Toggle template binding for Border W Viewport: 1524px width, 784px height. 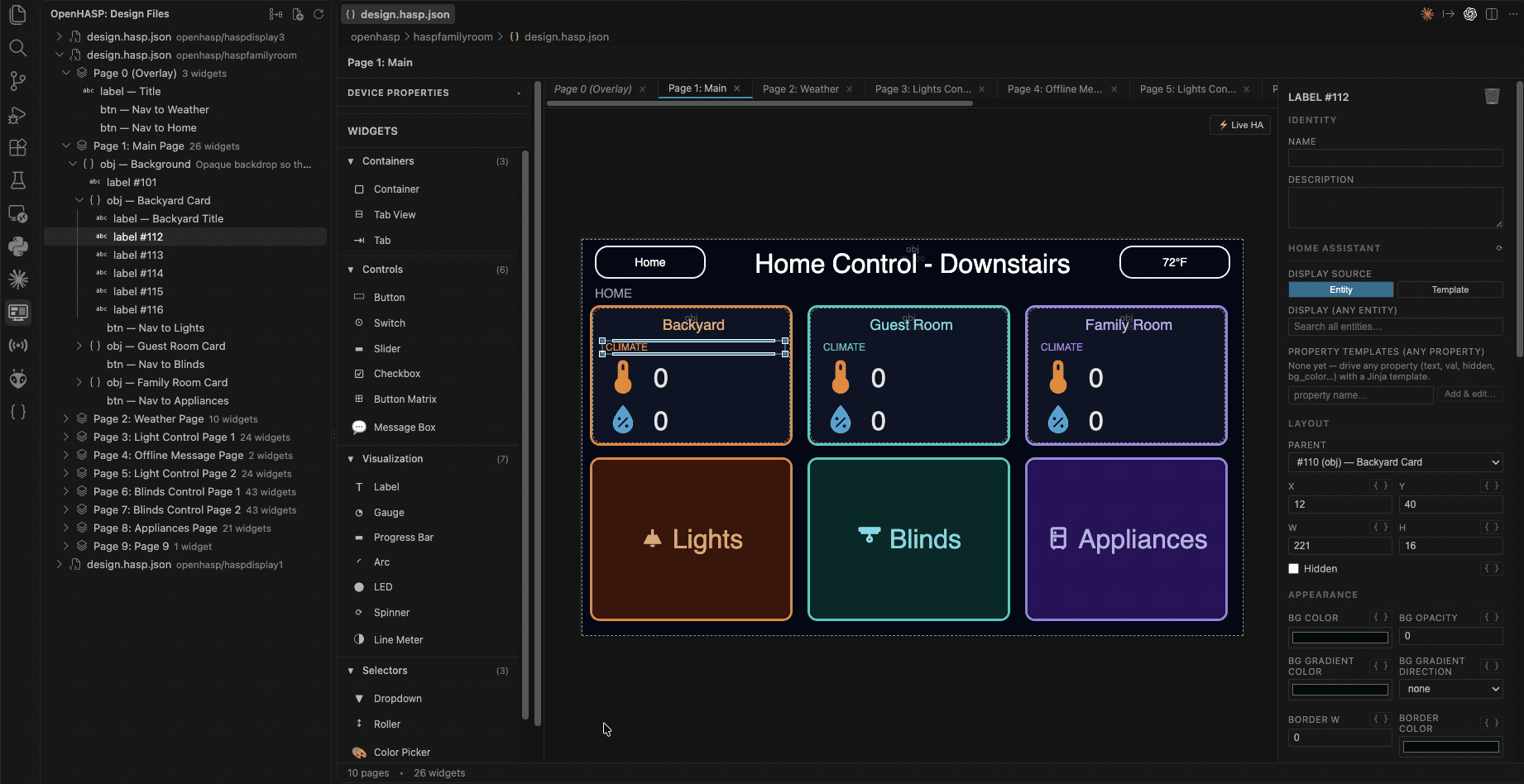[x=1381, y=719]
